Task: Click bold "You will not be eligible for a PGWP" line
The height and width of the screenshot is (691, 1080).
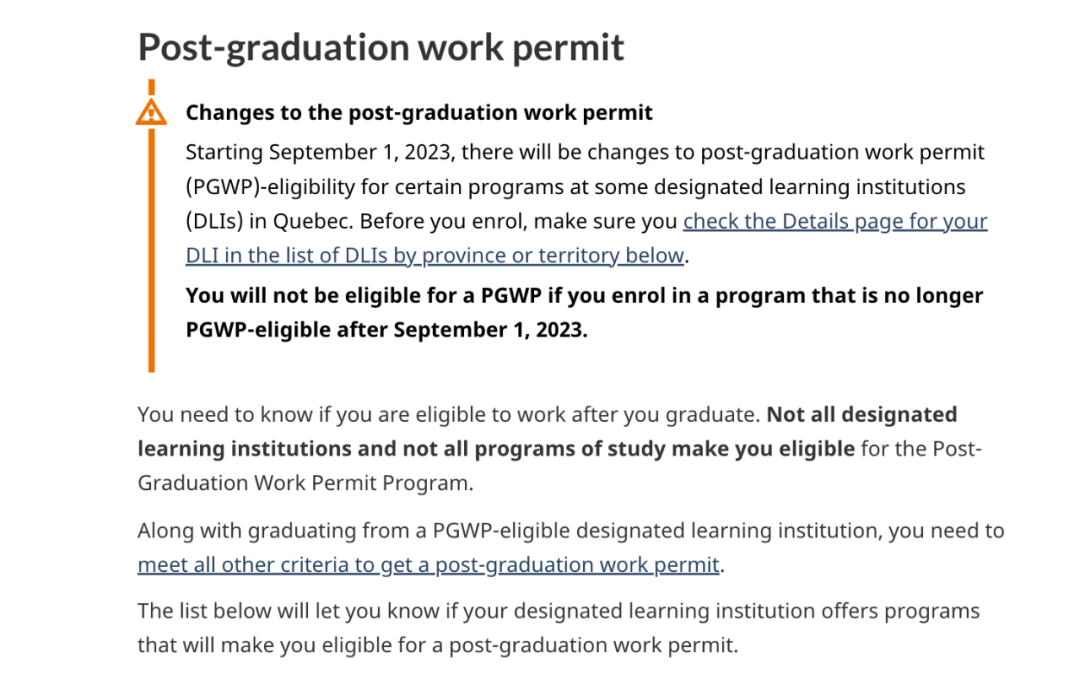Action: point(584,296)
